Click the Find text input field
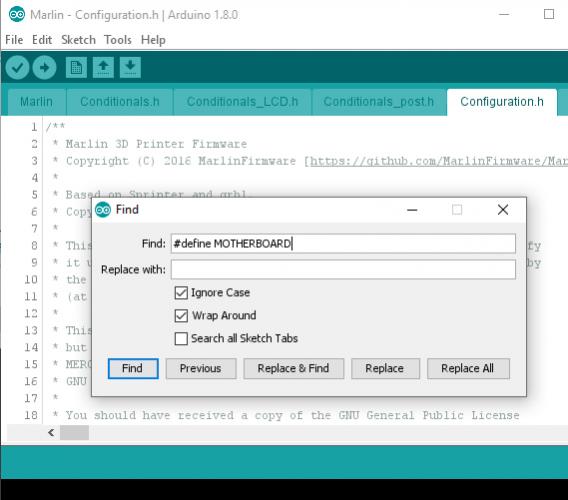 343,243
